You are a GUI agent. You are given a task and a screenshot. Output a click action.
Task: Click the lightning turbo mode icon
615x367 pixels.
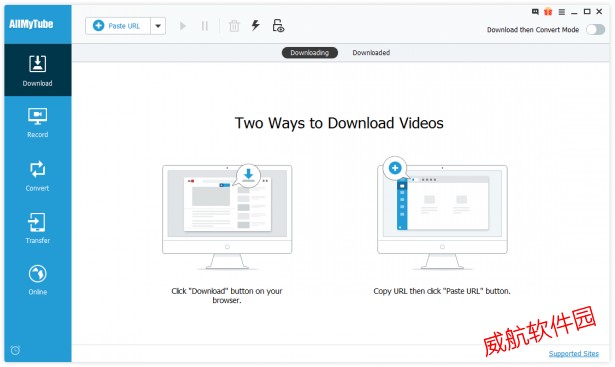(256, 25)
